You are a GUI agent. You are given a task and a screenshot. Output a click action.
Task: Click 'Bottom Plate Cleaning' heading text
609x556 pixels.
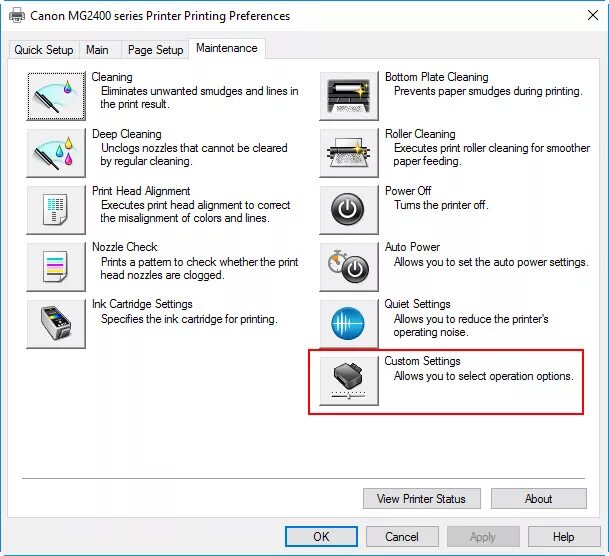[437, 77]
